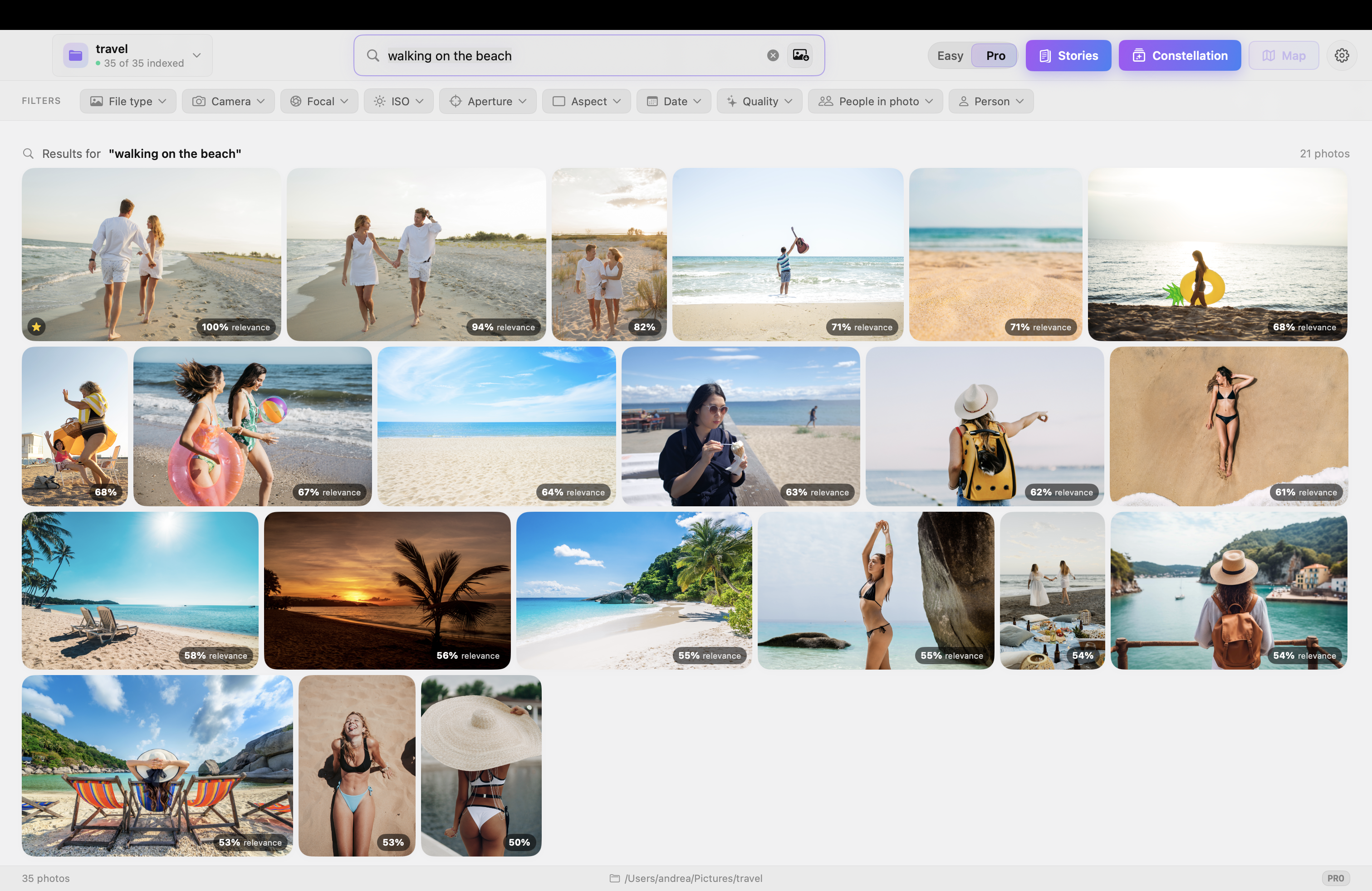Open the 53% laughing woman in sand photo
Viewport: 1372px width, 891px height.
(357, 765)
